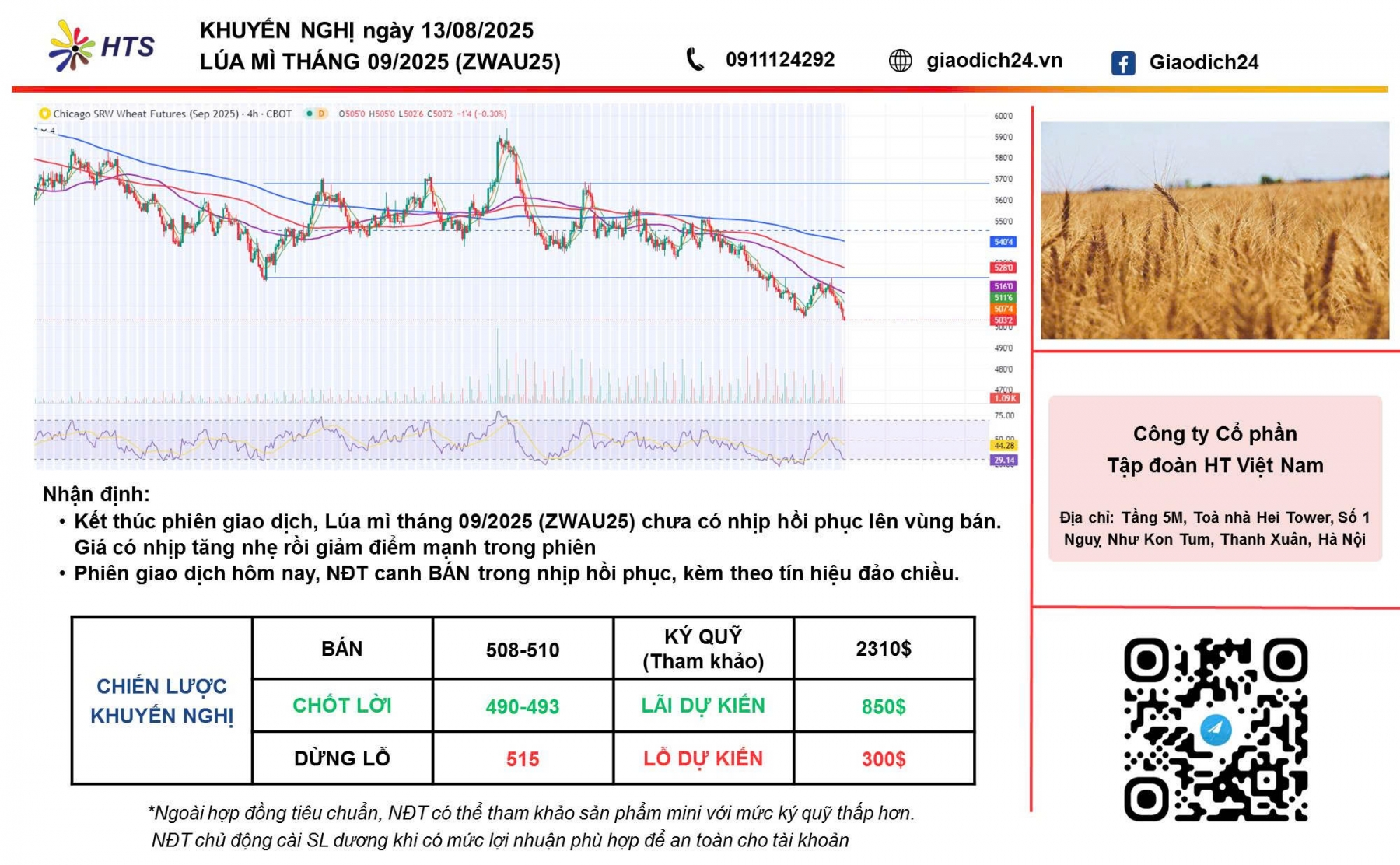
Task: Click the BÁN table cell
Action: 342,649
